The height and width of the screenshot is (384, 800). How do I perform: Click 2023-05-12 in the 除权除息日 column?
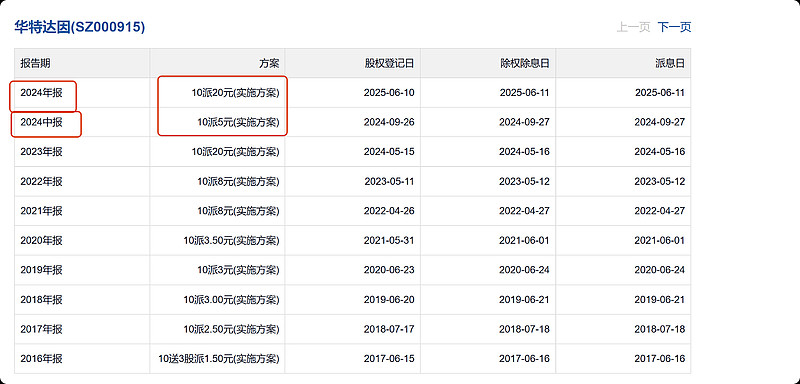(x=524, y=181)
